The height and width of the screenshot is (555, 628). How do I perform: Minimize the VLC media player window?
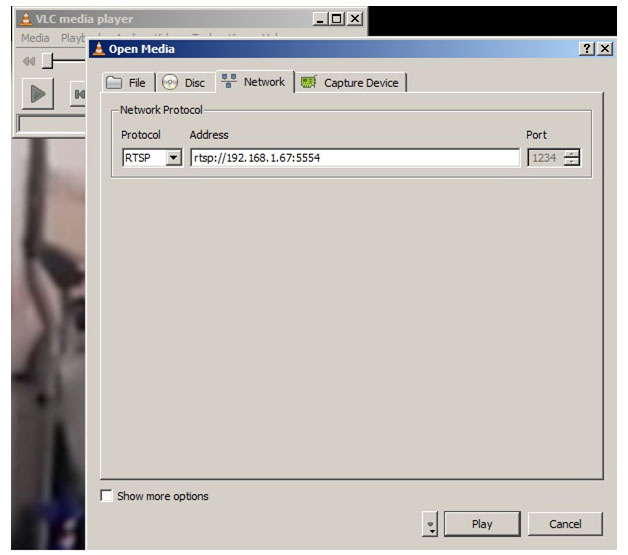[x=320, y=19]
